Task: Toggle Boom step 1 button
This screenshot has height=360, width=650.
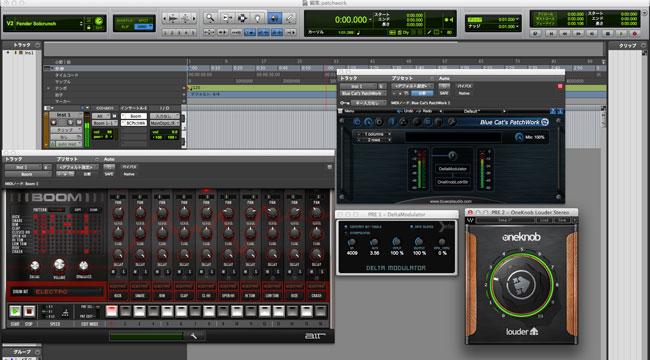Action: click(x=112, y=311)
